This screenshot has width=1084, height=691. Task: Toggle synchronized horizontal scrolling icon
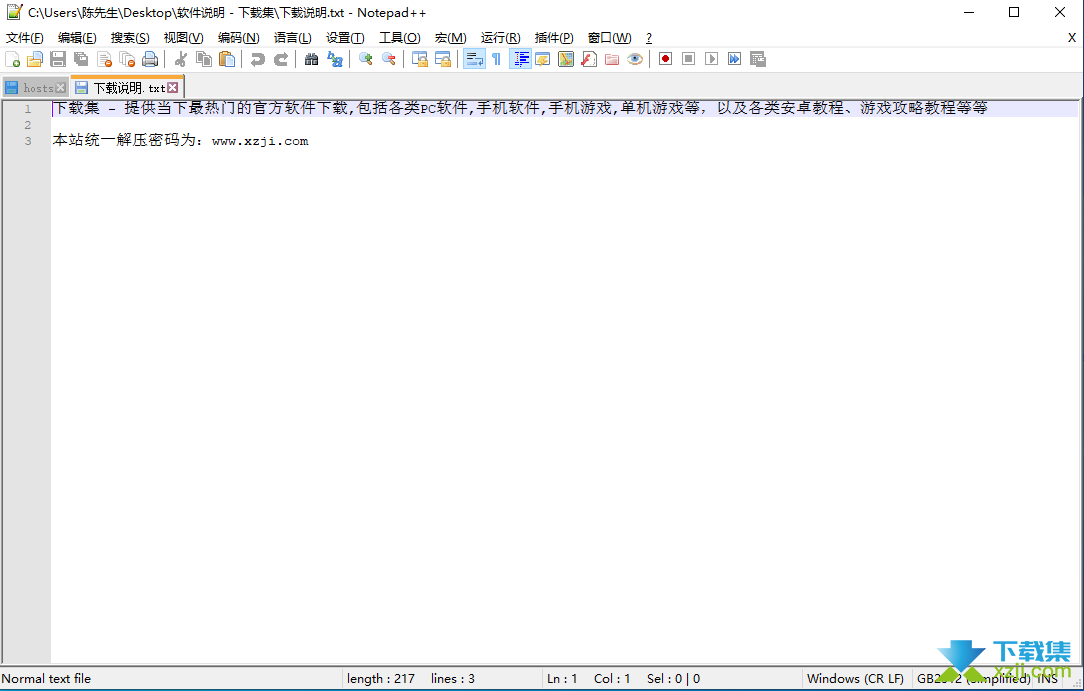click(x=443, y=59)
